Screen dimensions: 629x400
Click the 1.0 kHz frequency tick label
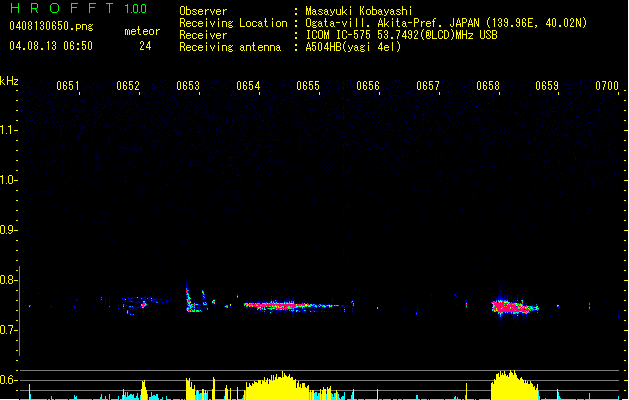(x=8, y=180)
